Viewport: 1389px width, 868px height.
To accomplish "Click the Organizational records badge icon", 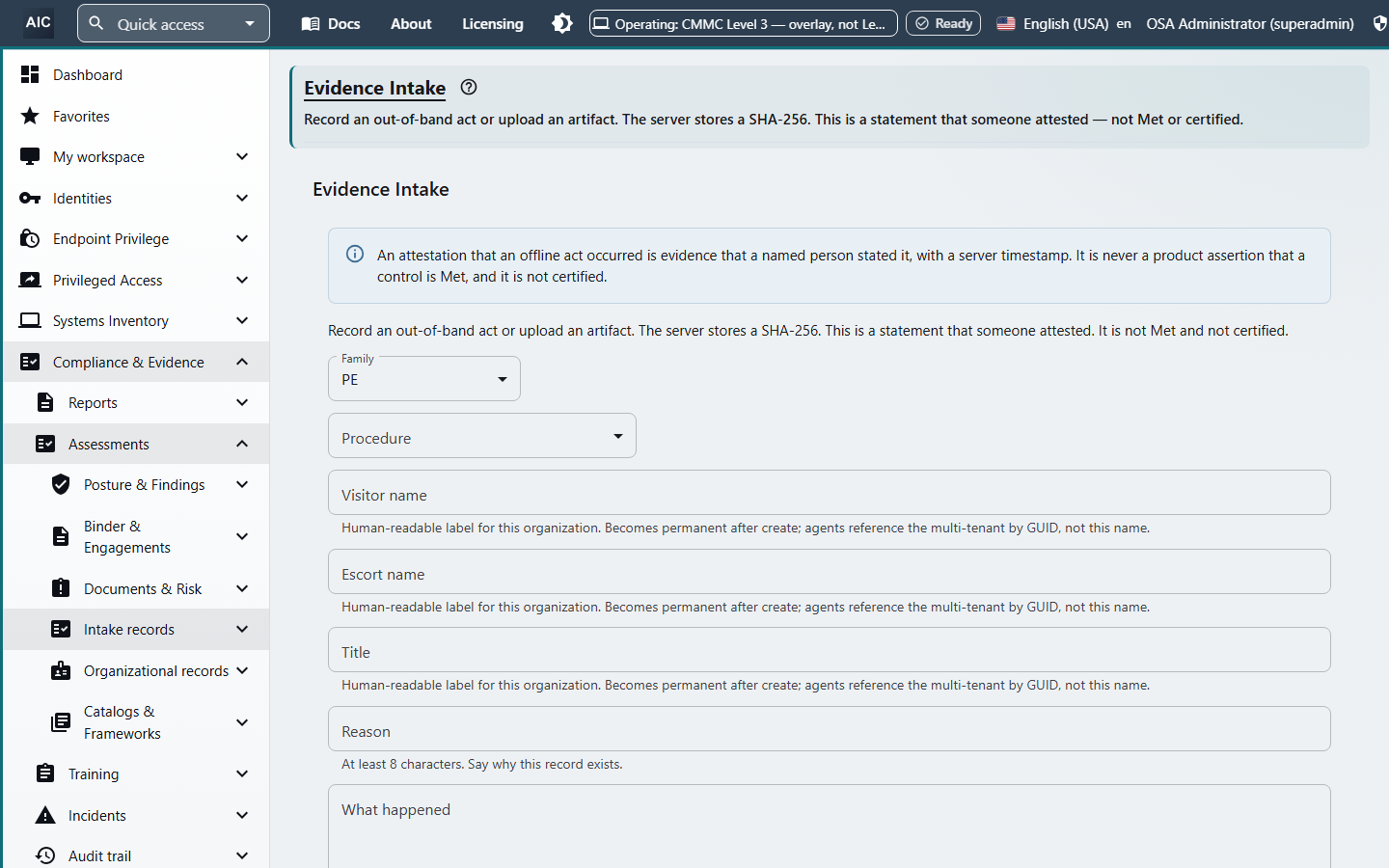I will point(61,670).
